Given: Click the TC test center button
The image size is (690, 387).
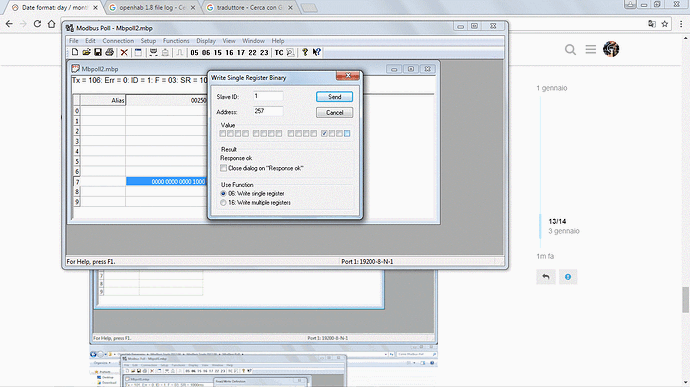Looking at the screenshot, I should (279, 52).
